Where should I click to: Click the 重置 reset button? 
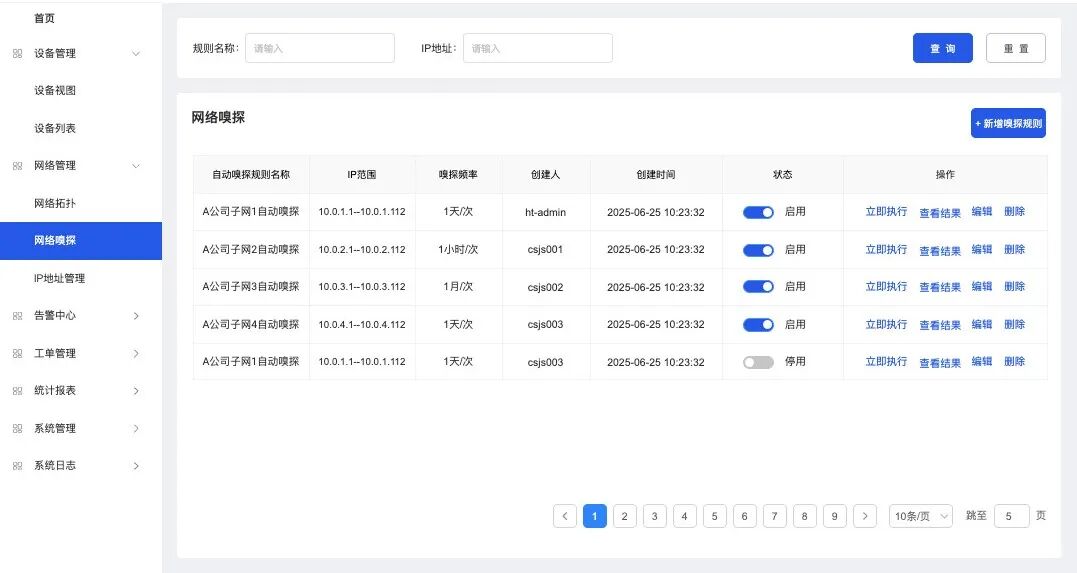coord(1016,48)
